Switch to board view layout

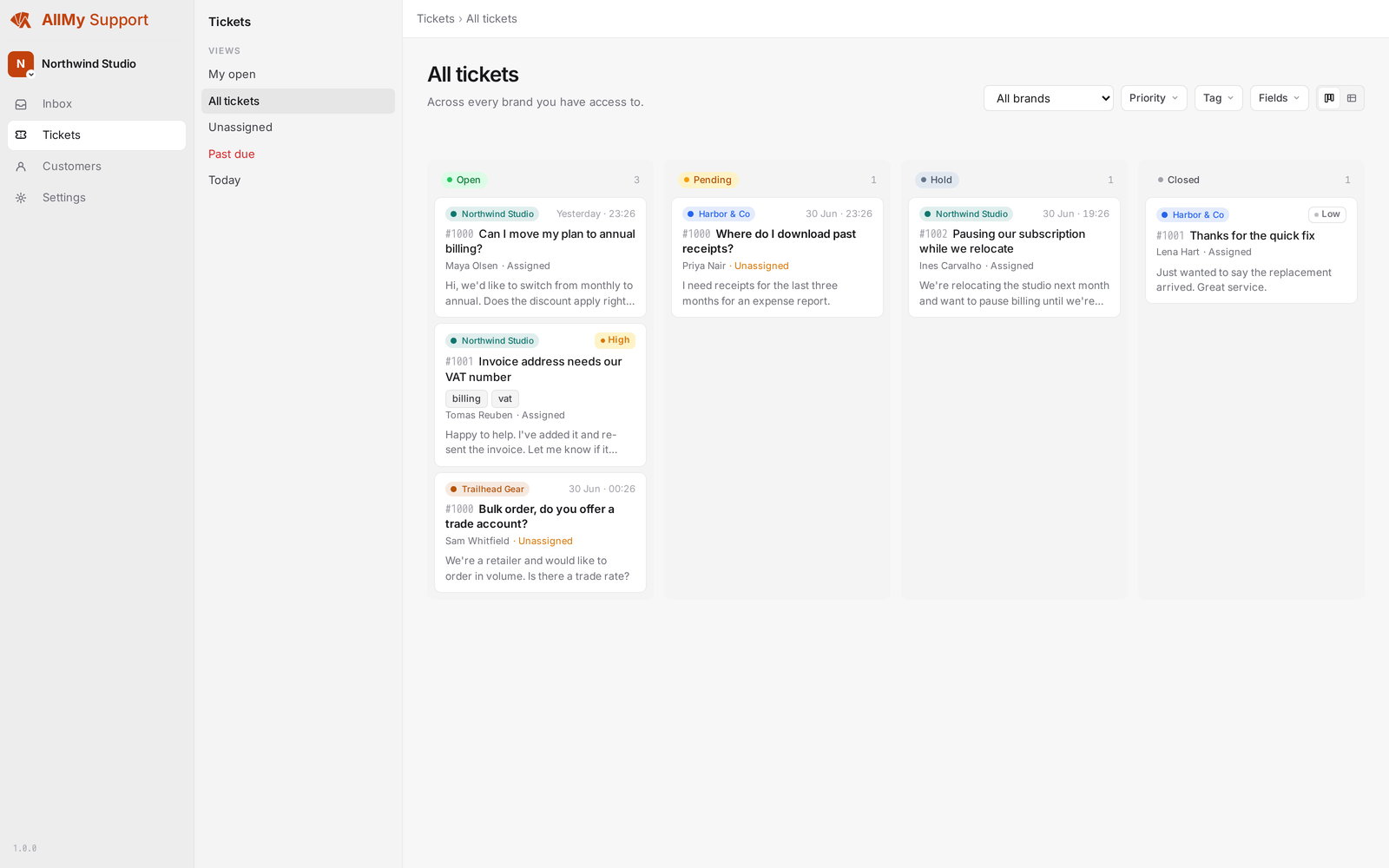[1329, 98]
